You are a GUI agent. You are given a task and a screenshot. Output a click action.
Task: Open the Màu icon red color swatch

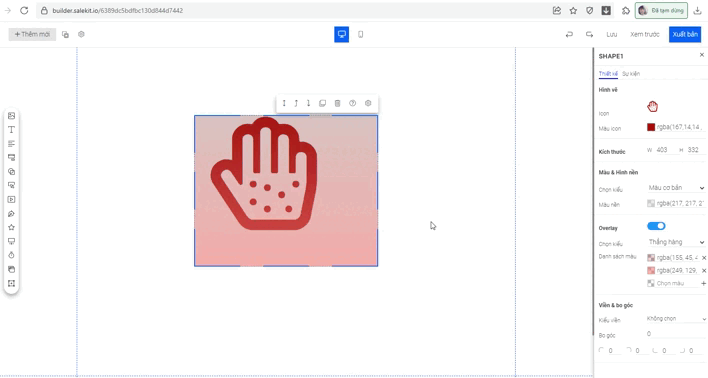[651, 127]
